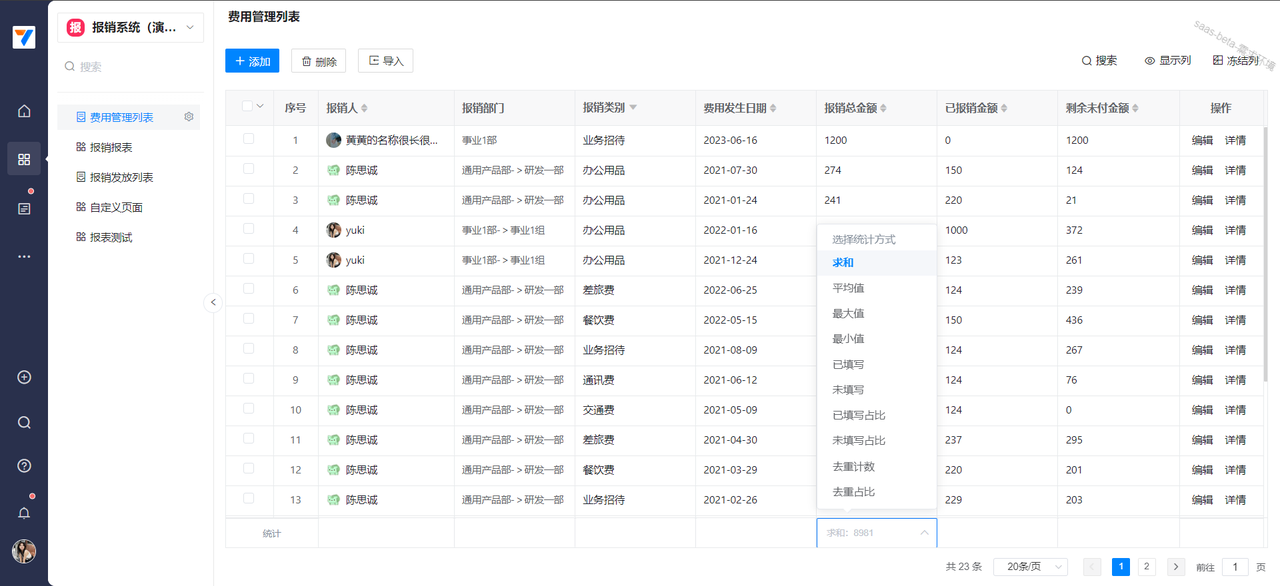Open the apps grid icon in sidebar

24,159
